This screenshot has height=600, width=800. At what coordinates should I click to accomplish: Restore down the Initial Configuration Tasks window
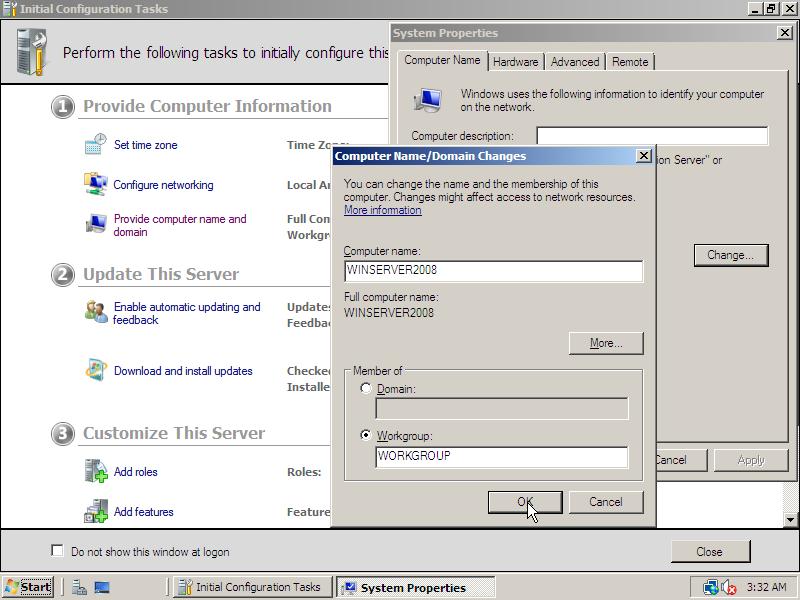(770, 9)
